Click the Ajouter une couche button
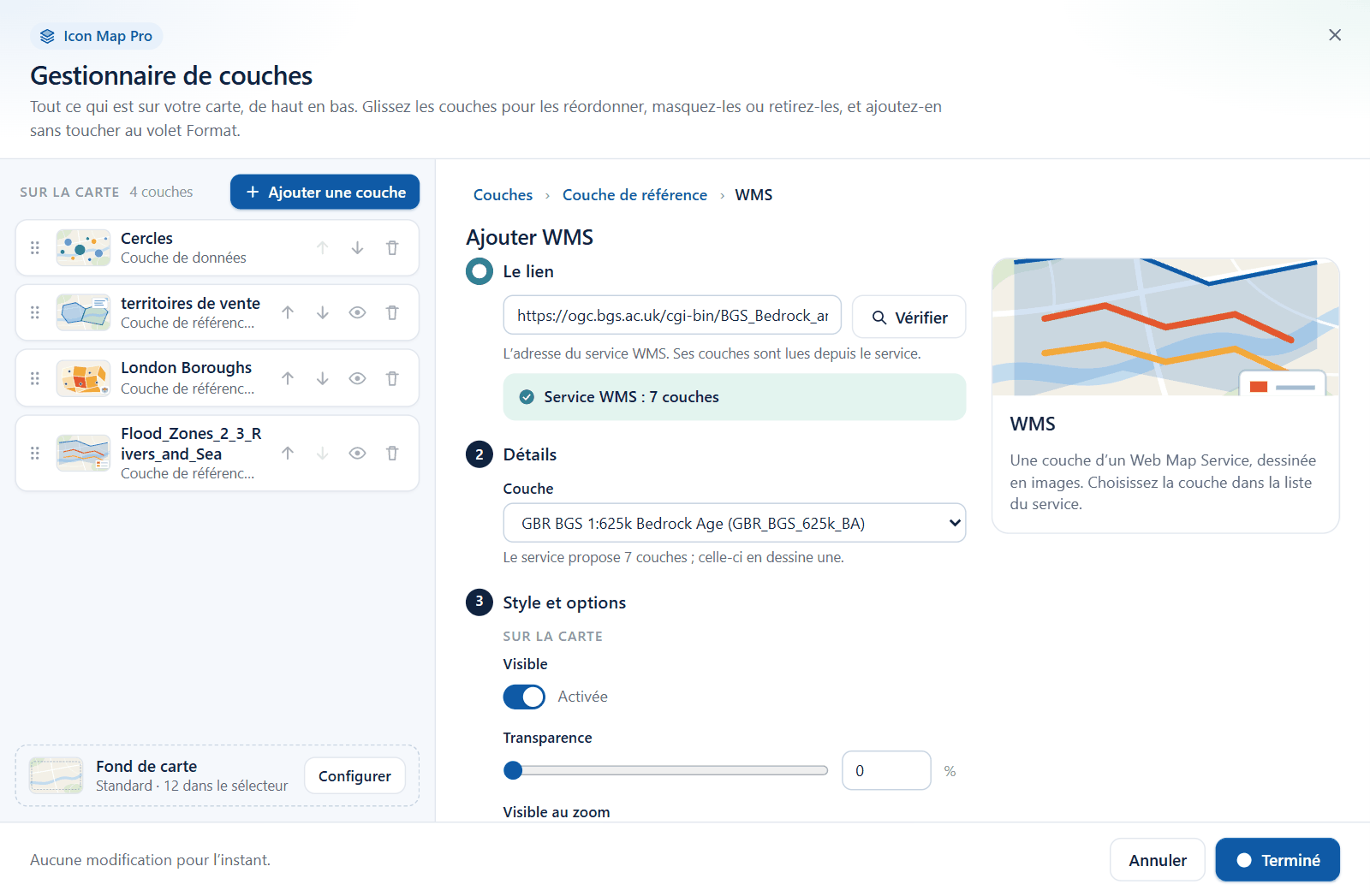 [325, 192]
